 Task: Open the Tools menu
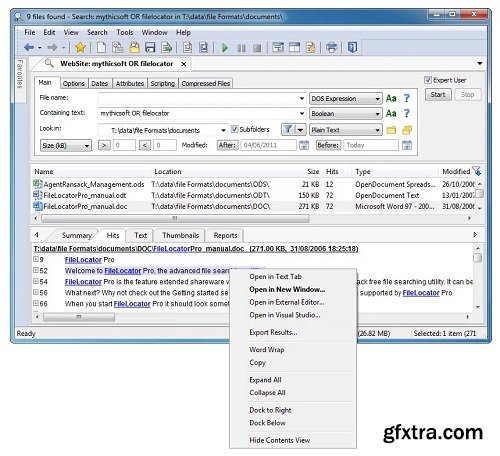[x=125, y=32]
